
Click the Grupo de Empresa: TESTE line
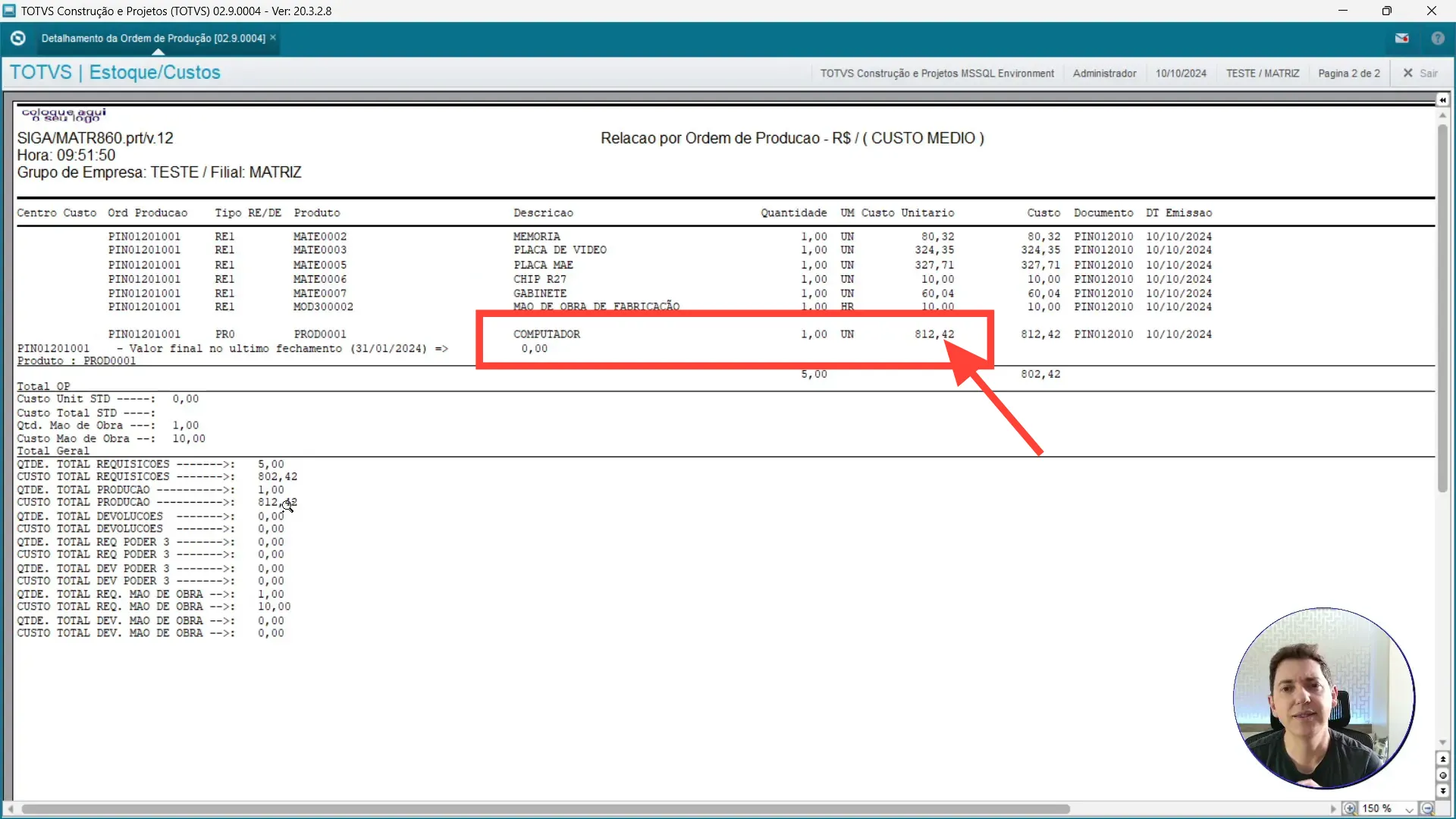(x=159, y=173)
